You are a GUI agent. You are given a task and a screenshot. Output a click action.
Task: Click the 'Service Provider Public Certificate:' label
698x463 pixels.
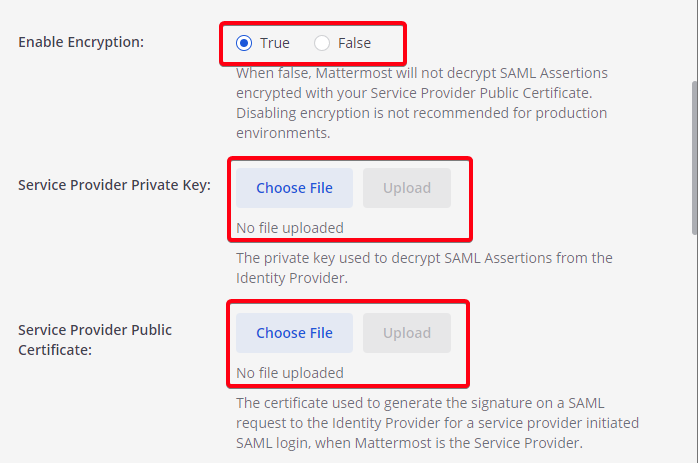click(x=95, y=340)
